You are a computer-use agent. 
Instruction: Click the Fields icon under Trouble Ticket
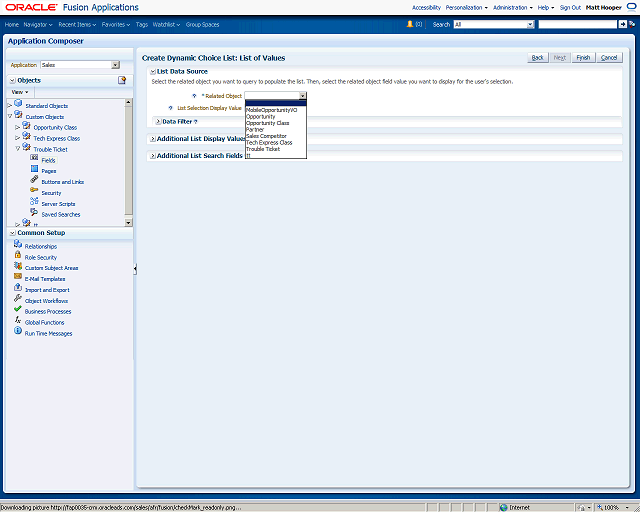click(34, 158)
